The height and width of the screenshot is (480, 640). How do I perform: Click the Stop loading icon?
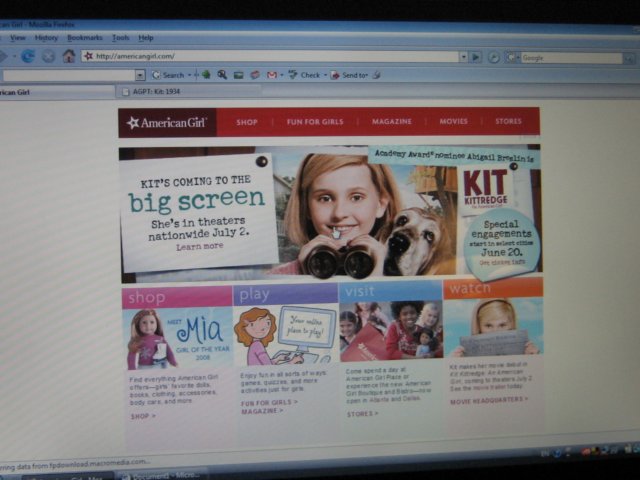pos(48,56)
